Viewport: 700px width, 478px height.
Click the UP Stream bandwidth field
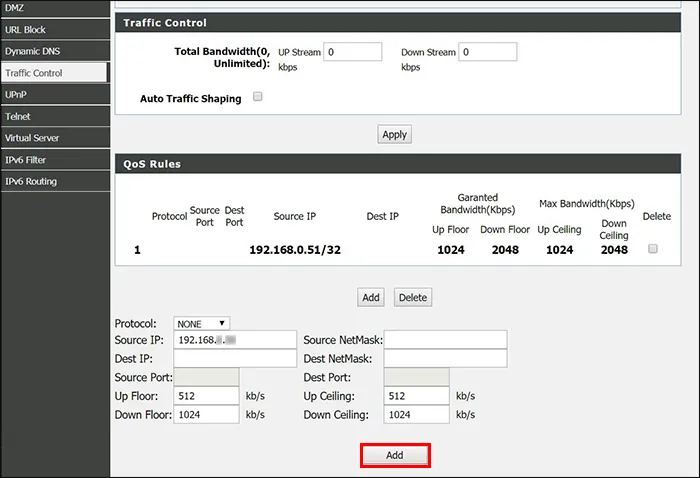[353, 52]
